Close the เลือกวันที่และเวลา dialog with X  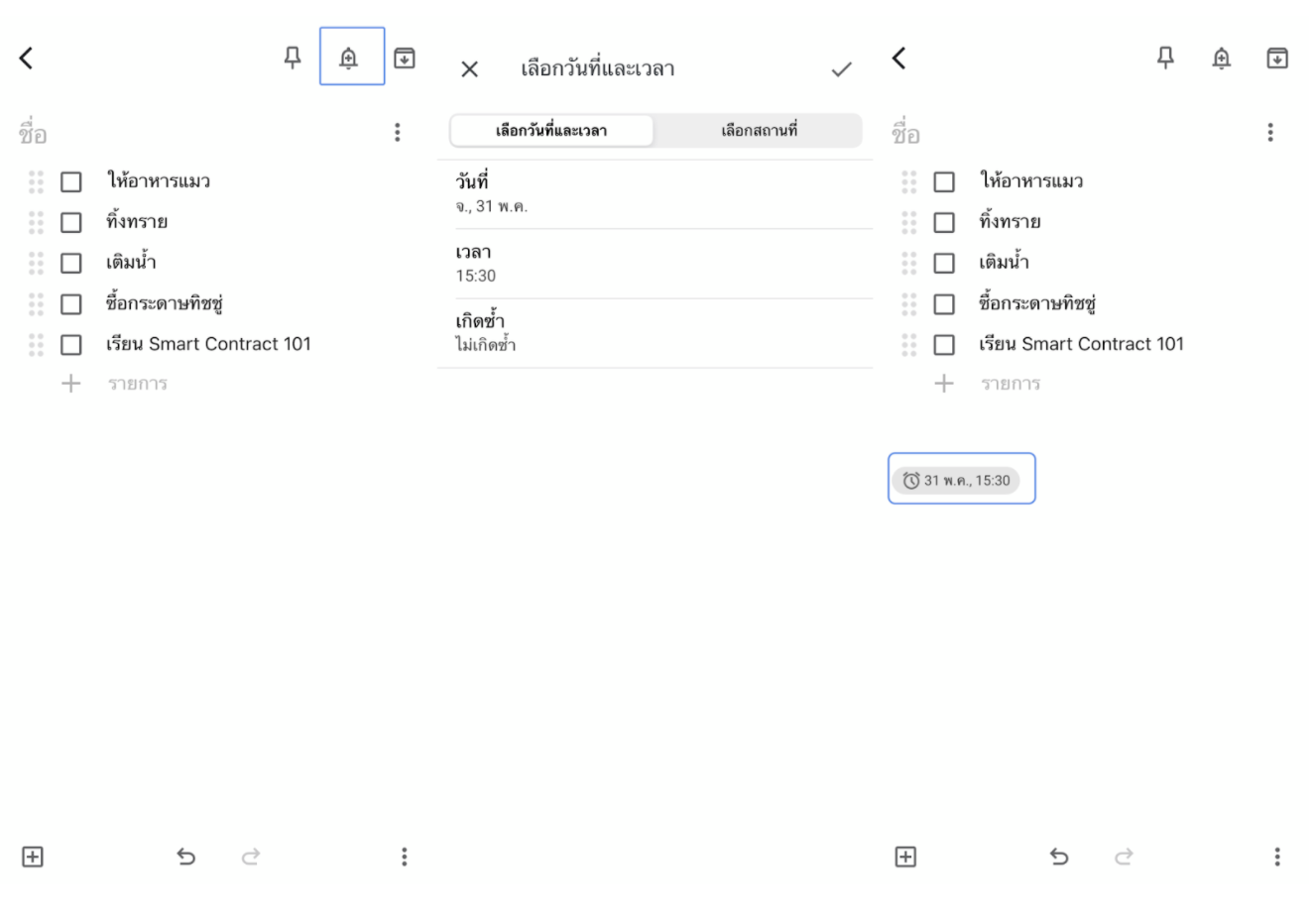(470, 69)
